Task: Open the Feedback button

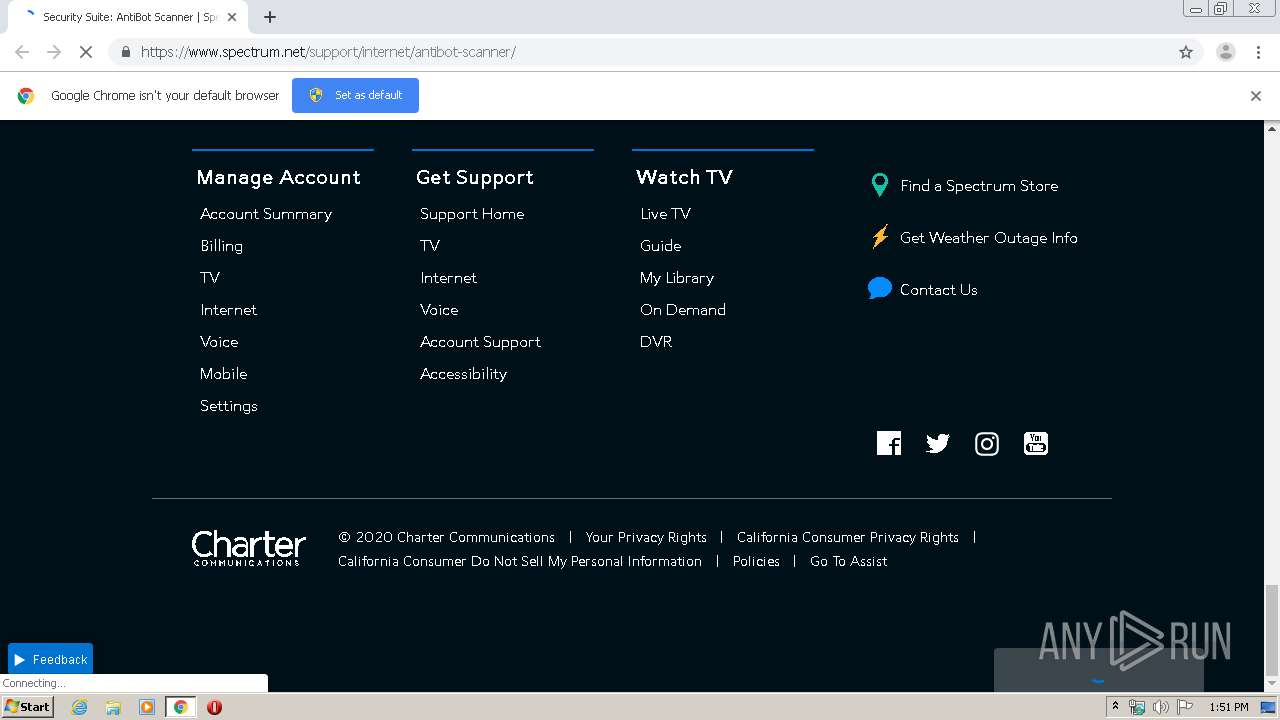Action: (50, 659)
